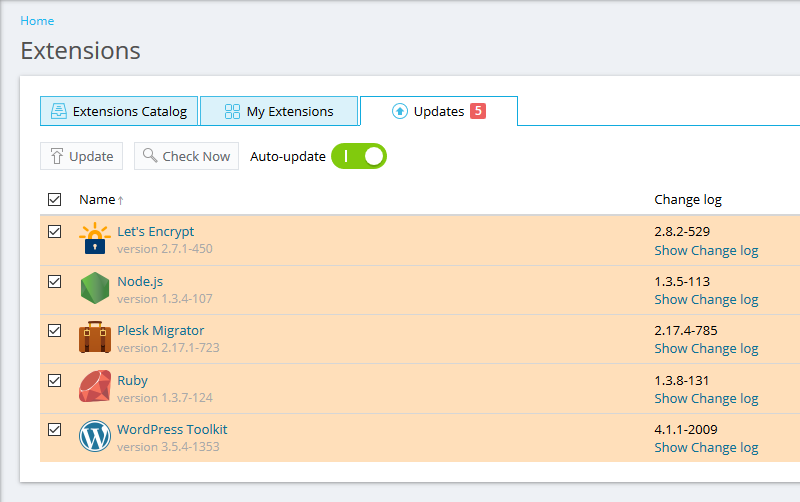
Task: Show Change log for WordPress Toolkit 4.1.1-2009
Action: tap(706, 447)
